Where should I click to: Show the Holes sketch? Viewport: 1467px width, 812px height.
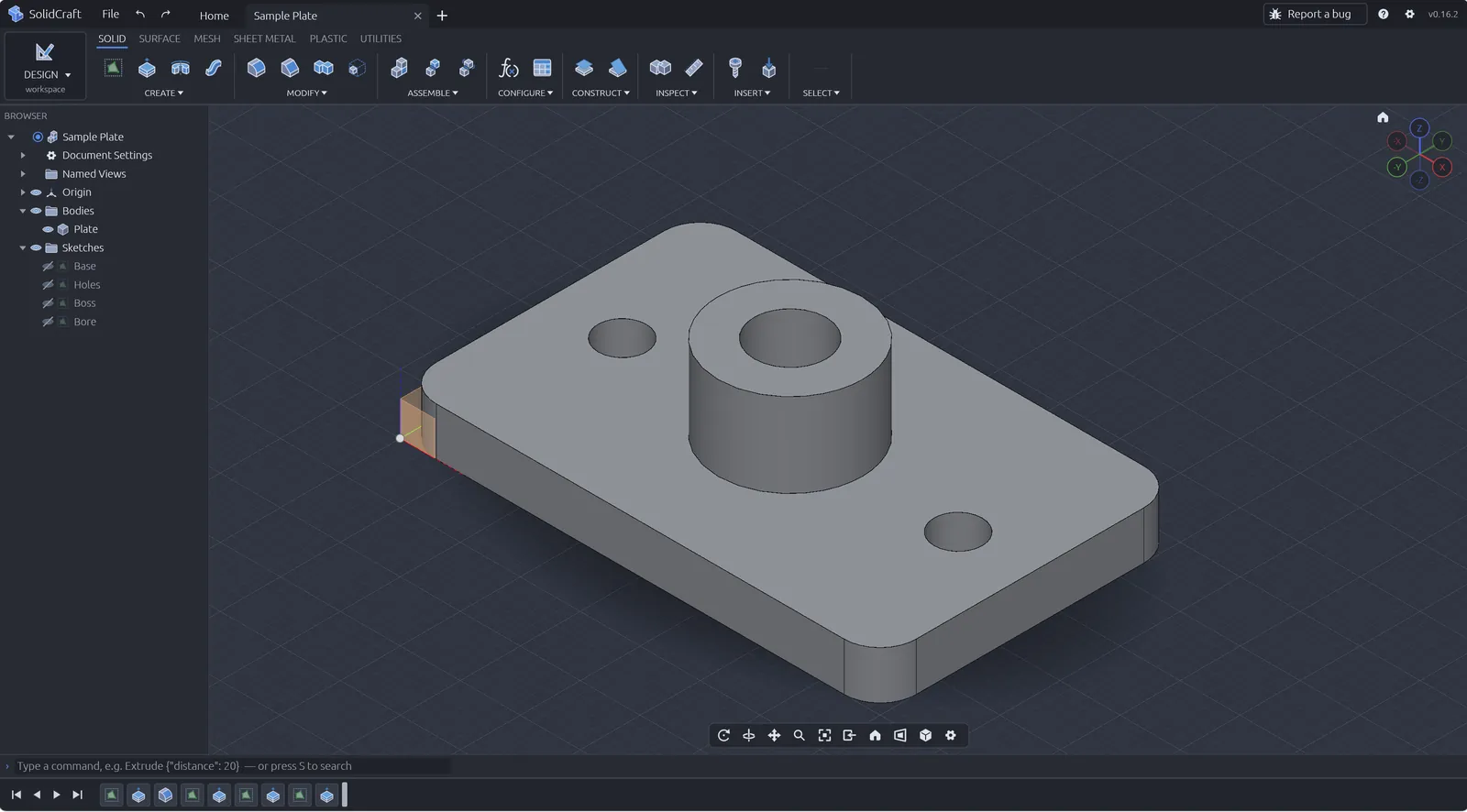(x=48, y=285)
